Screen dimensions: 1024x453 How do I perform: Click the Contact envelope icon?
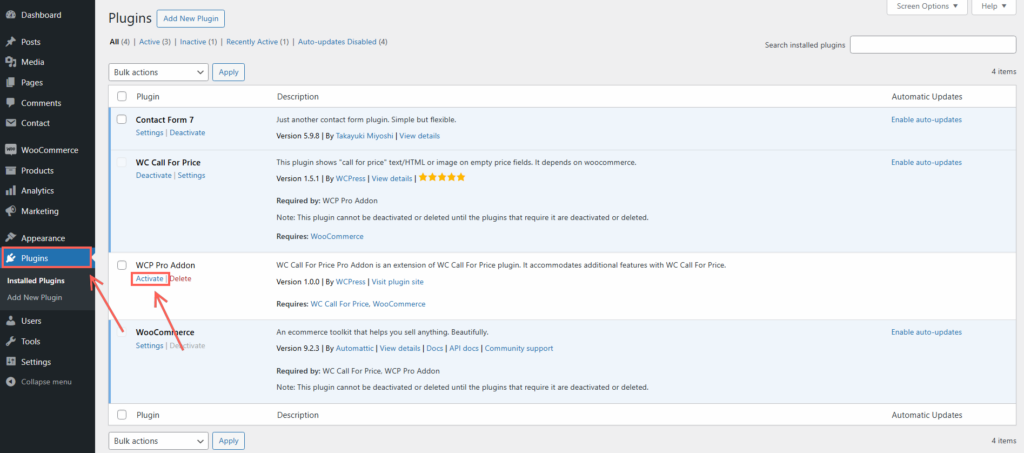coord(10,123)
